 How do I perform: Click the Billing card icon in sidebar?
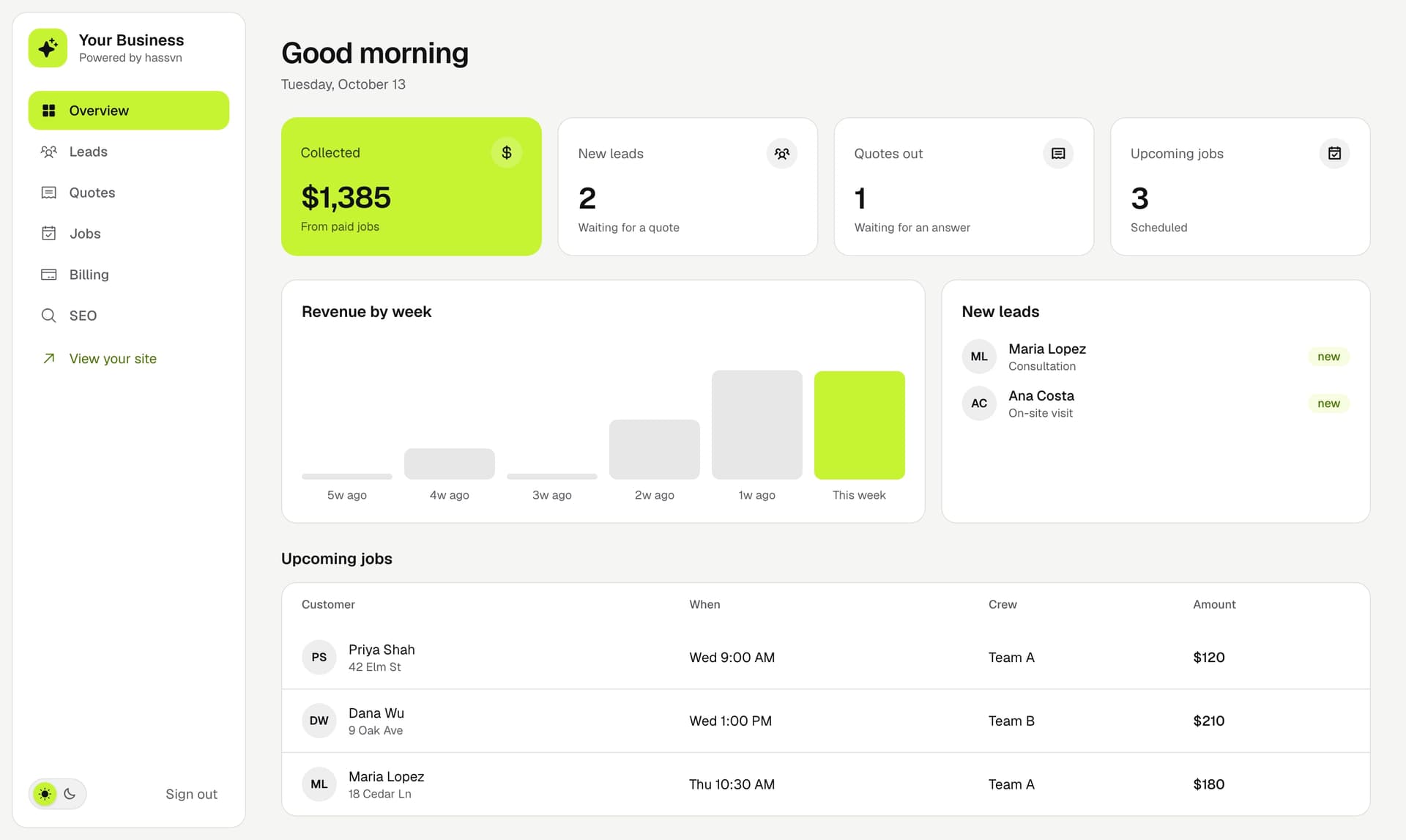tap(48, 275)
